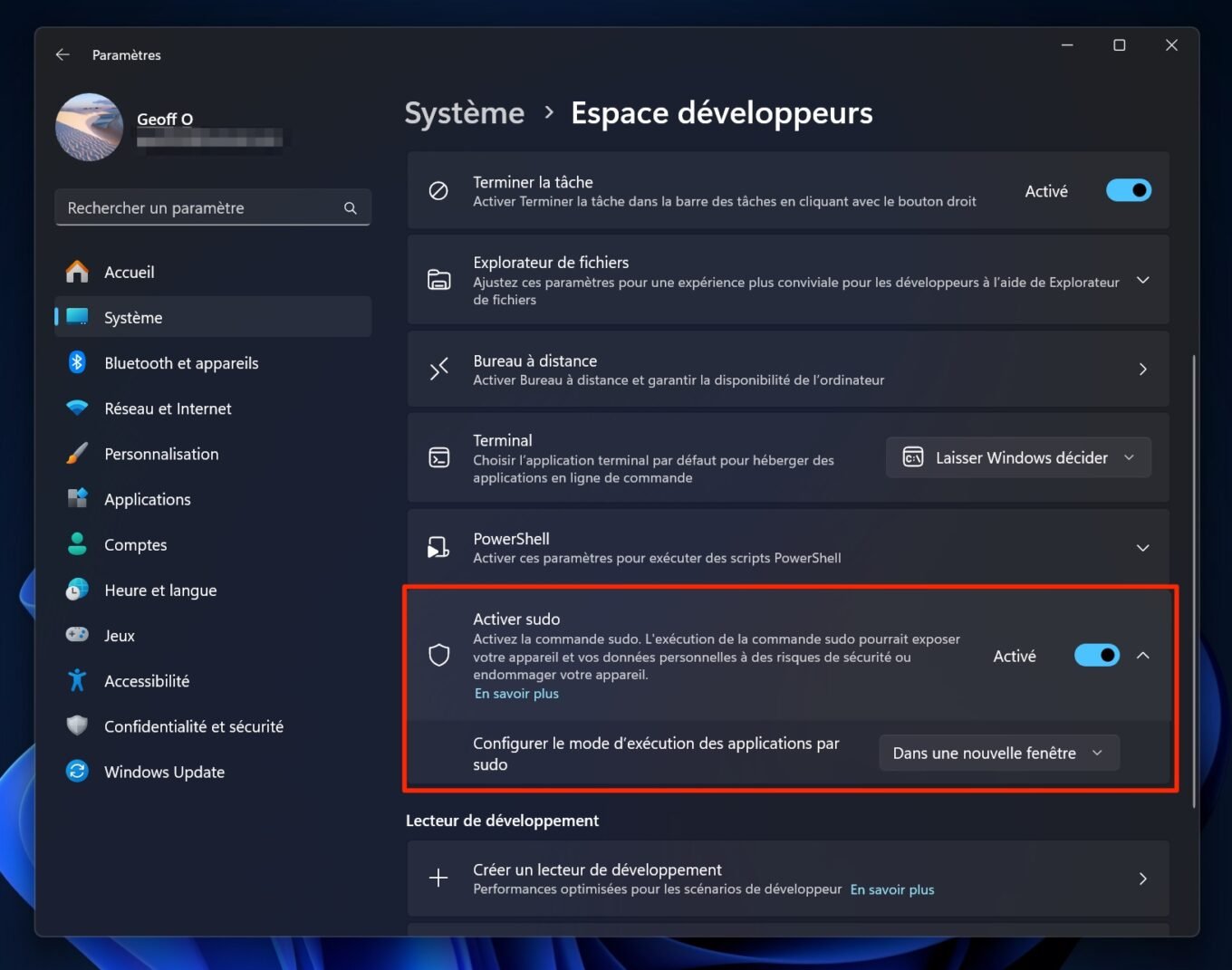
Task: Click the back arrow next to Paramètres
Action: coord(63,54)
